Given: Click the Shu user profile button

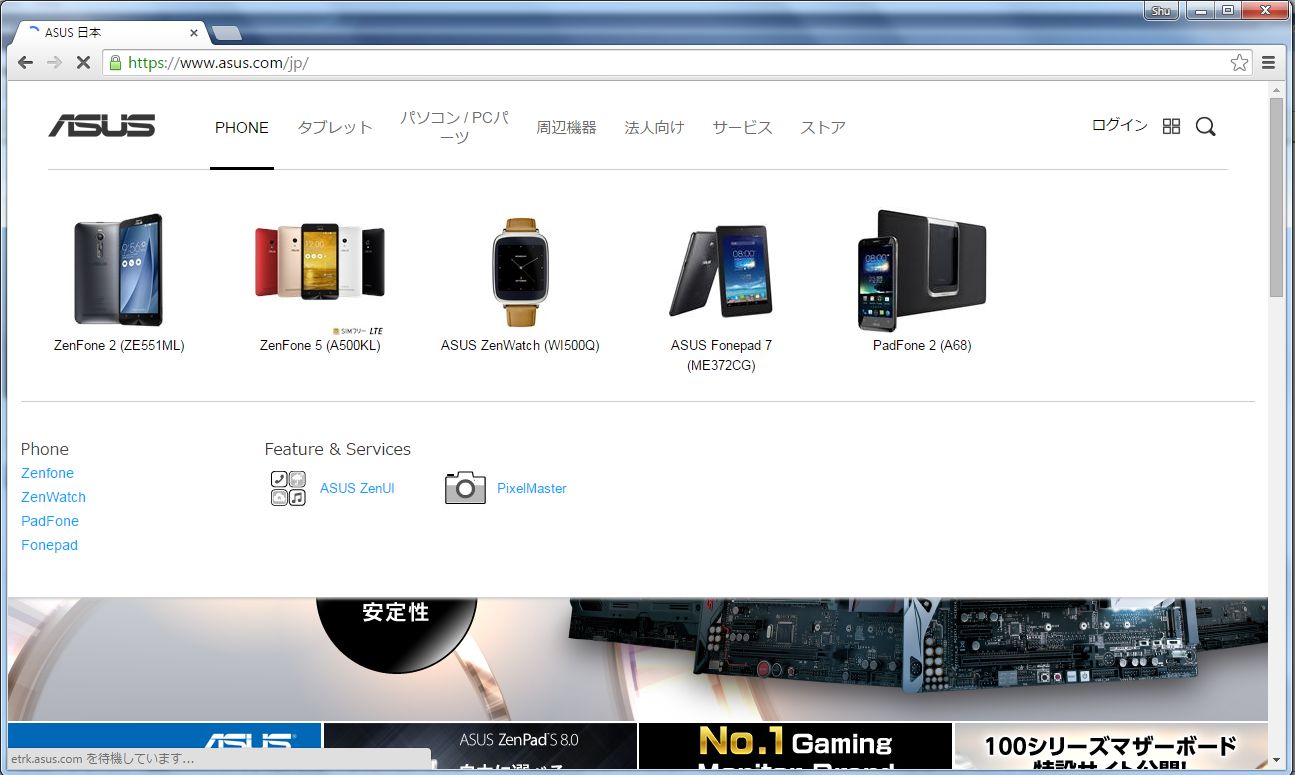Looking at the screenshot, I should point(1161,10).
